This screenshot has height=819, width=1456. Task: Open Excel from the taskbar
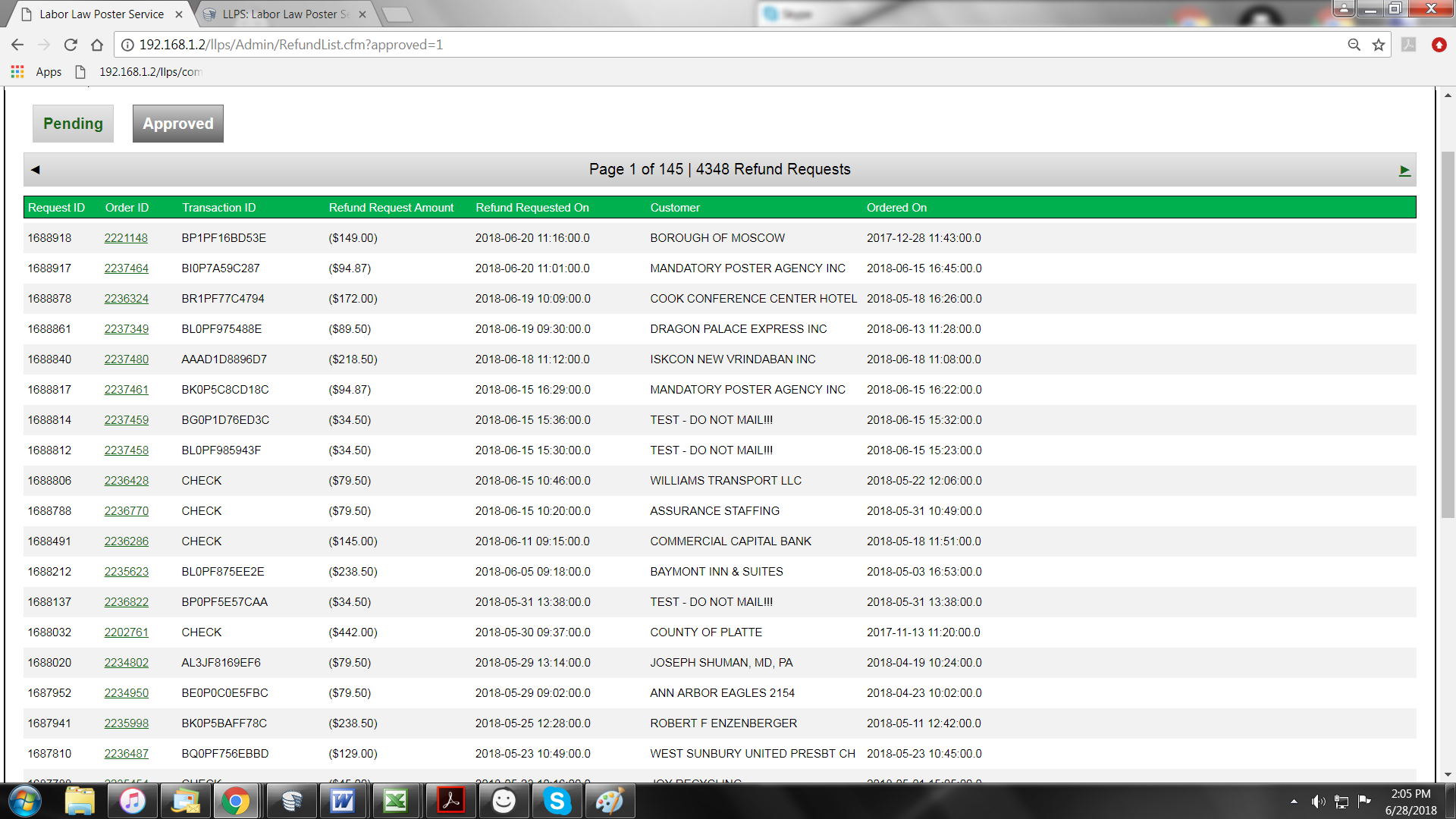click(x=395, y=801)
